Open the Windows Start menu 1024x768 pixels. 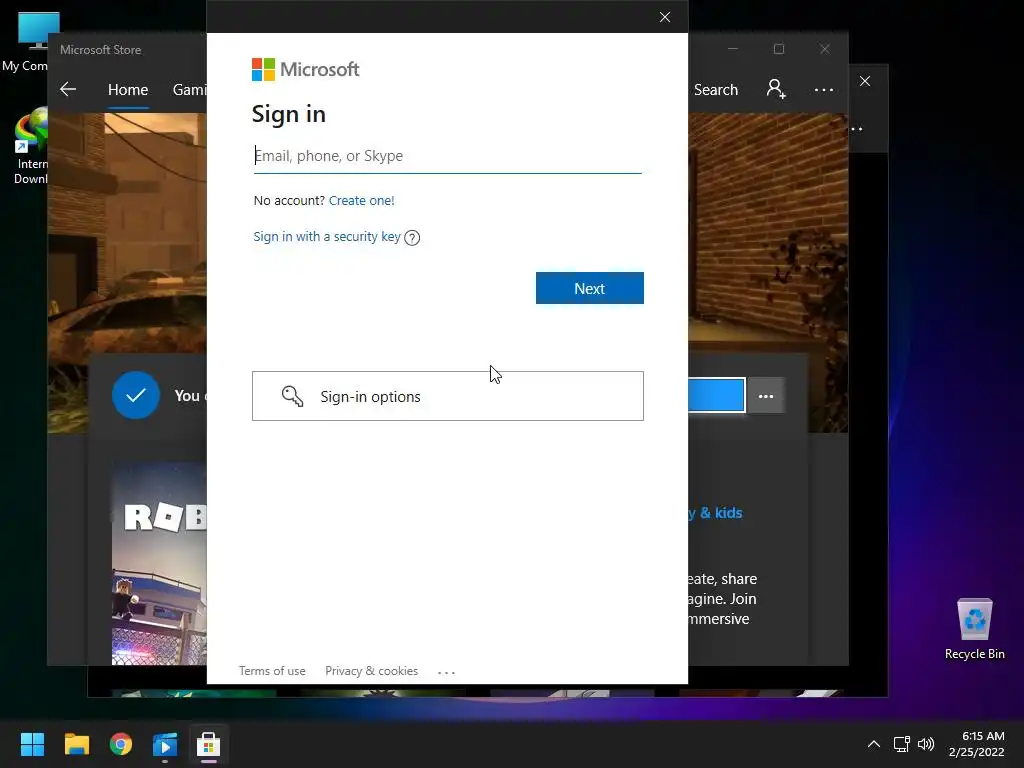pyautogui.click(x=32, y=744)
